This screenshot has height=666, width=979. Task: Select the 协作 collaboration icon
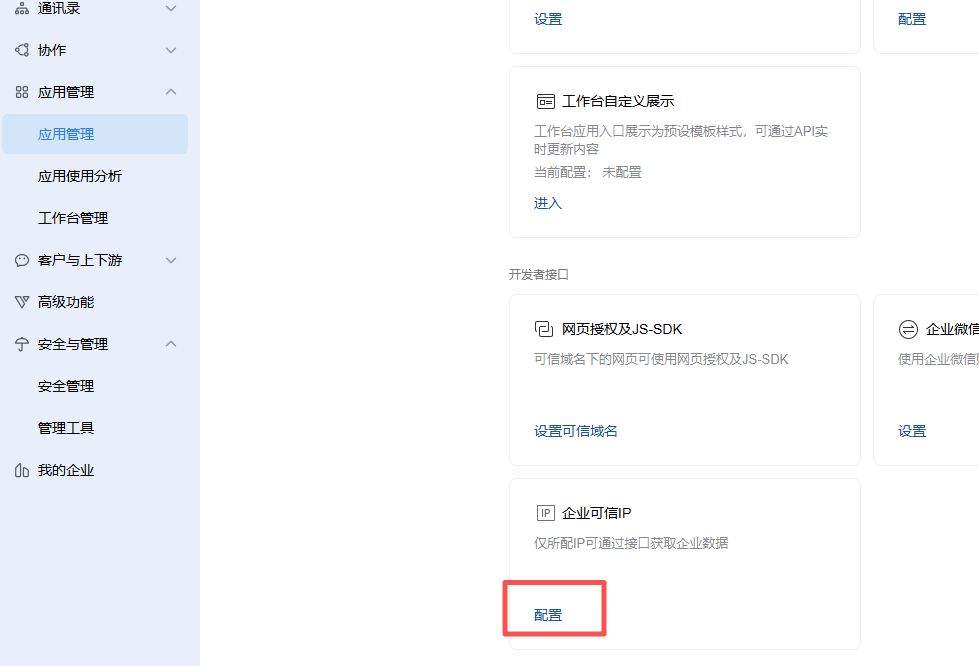[x=22, y=49]
